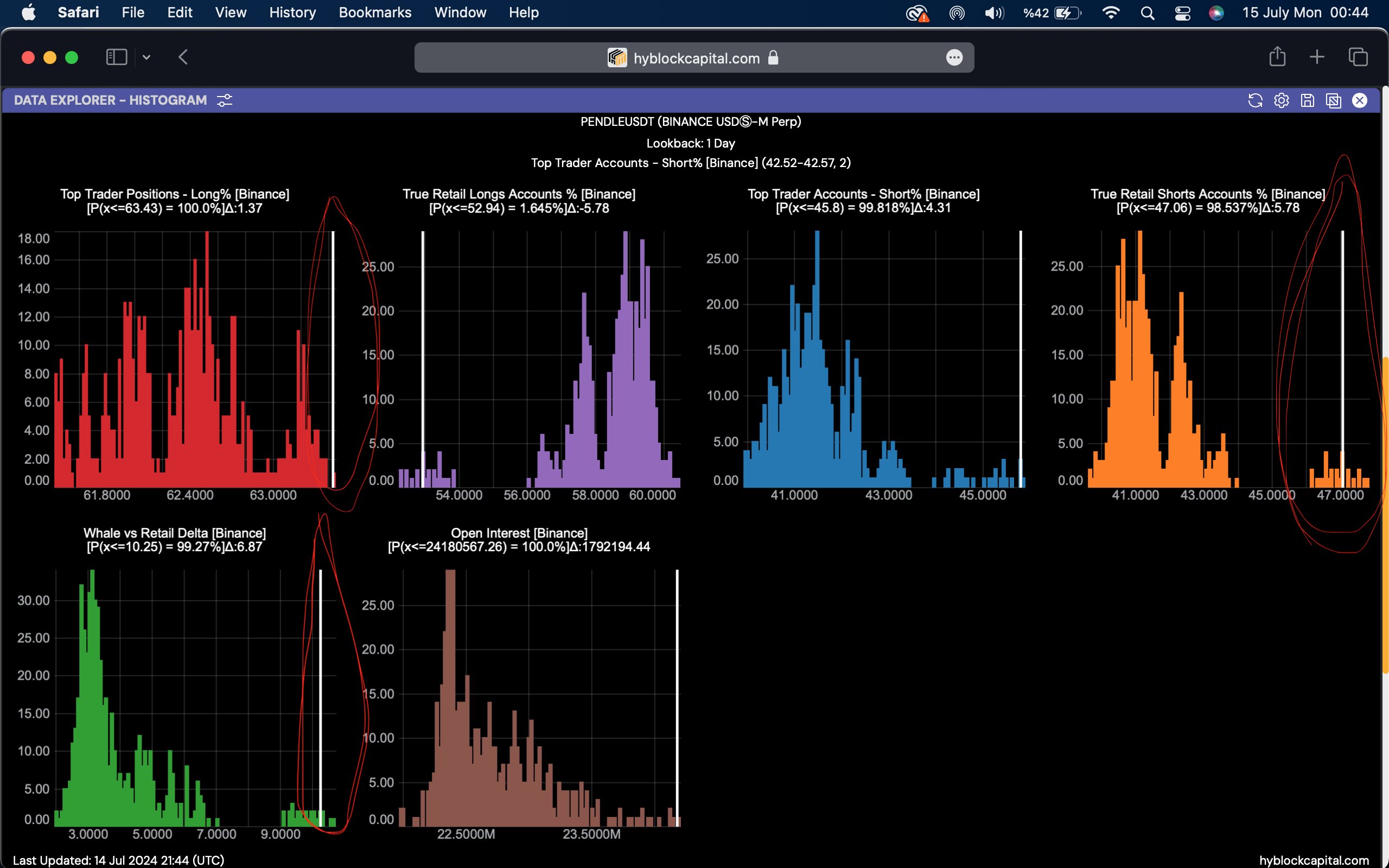Click the save floppy disk icon
The height and width of the screenshot is (868, 1389).
1308,100
